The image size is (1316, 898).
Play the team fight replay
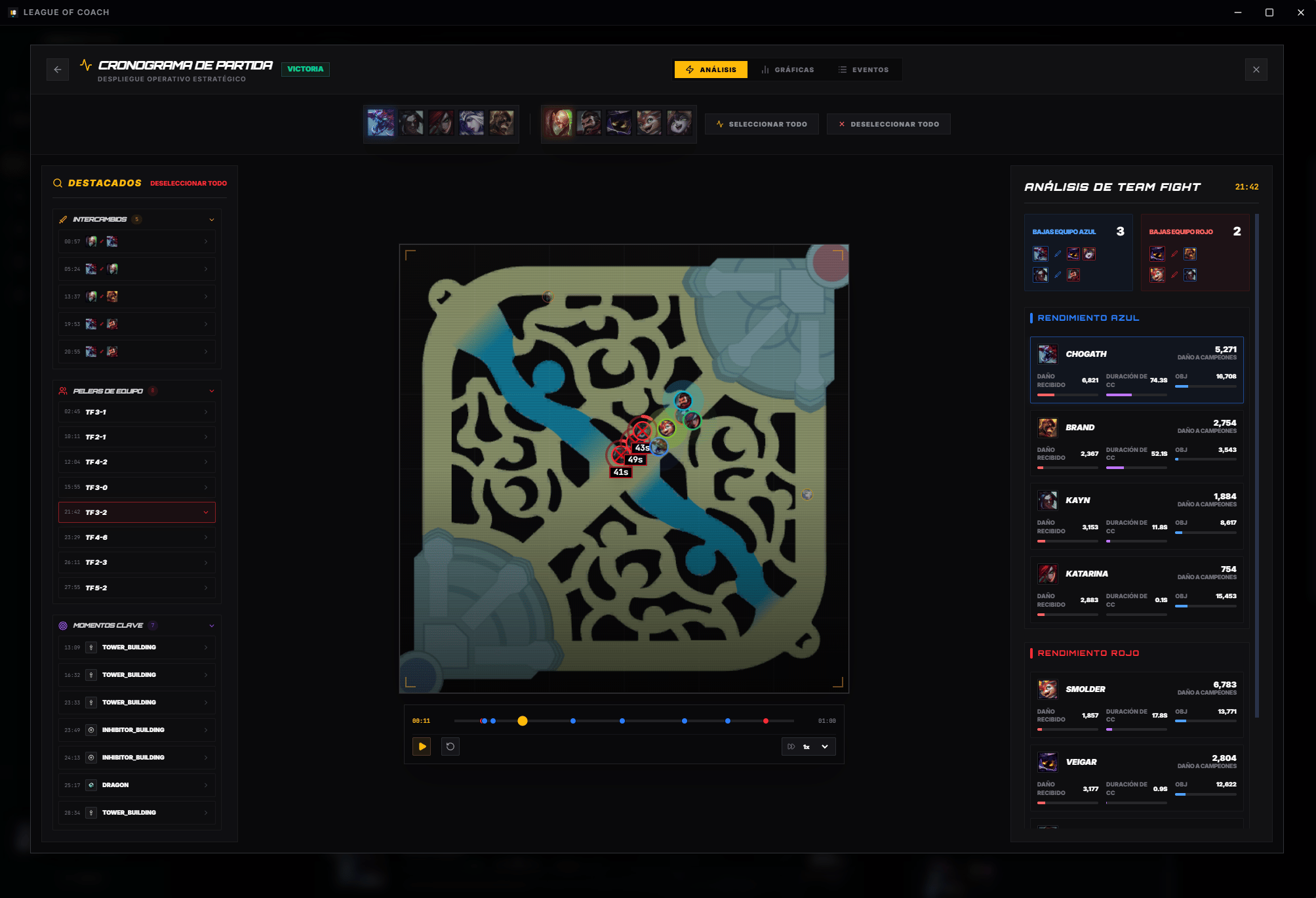click(x=422, y=746)
